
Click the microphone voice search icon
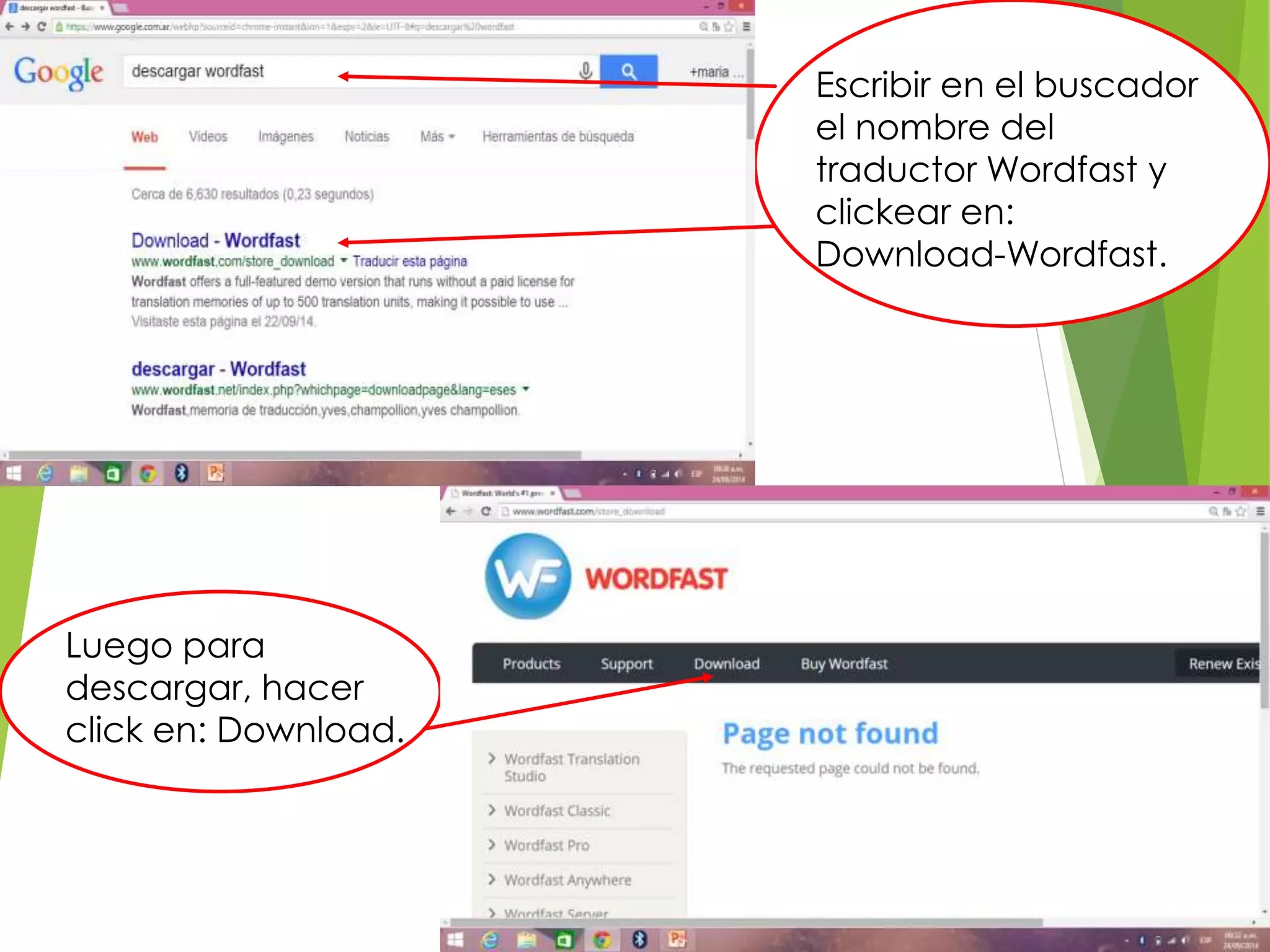[x=585, y=71]
